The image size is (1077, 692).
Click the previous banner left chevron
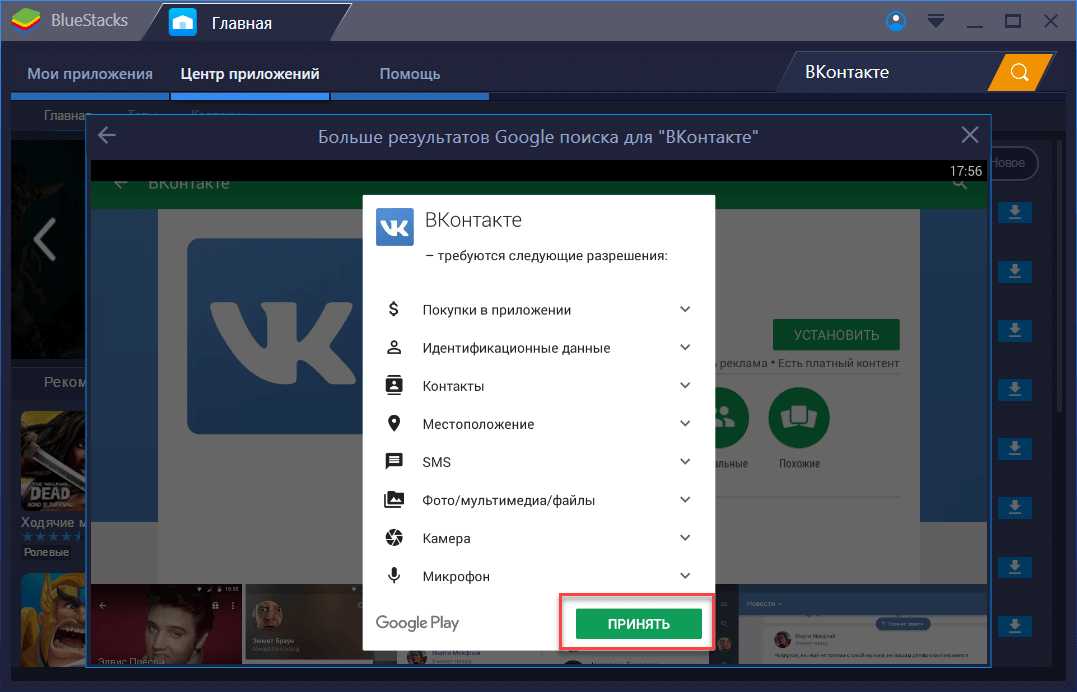click(x=44, y=239)
